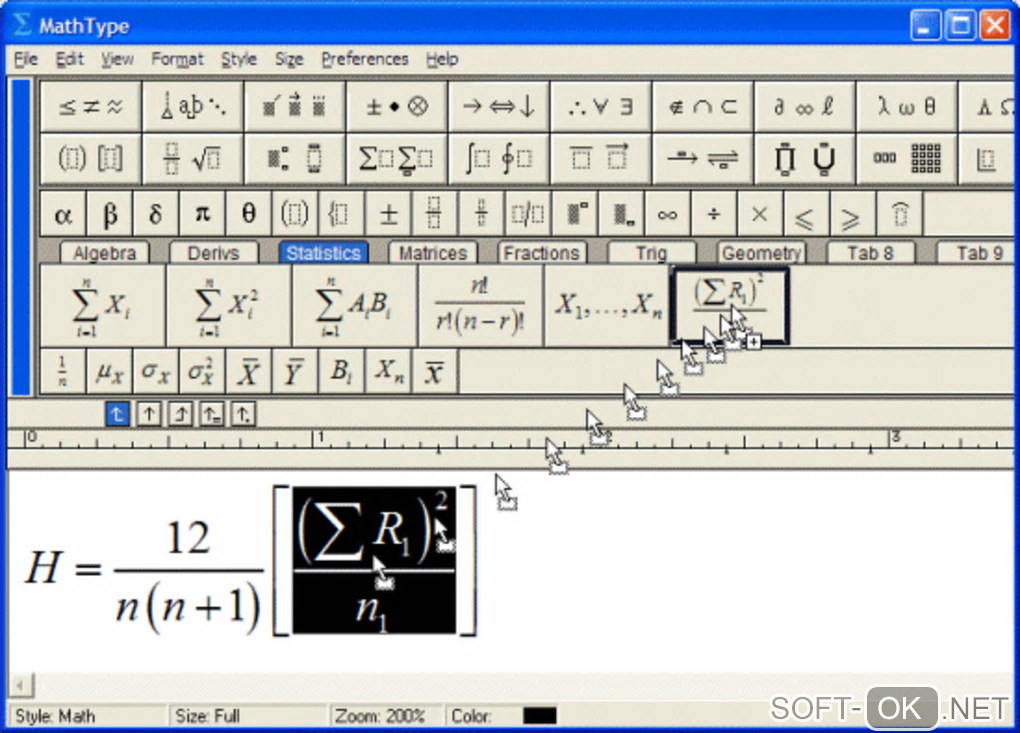Image resolution: width=1020 pixels, height=733 pixels.
Task: Open operator symbols palette (± • ⊗)
Action: coord(397,106)
